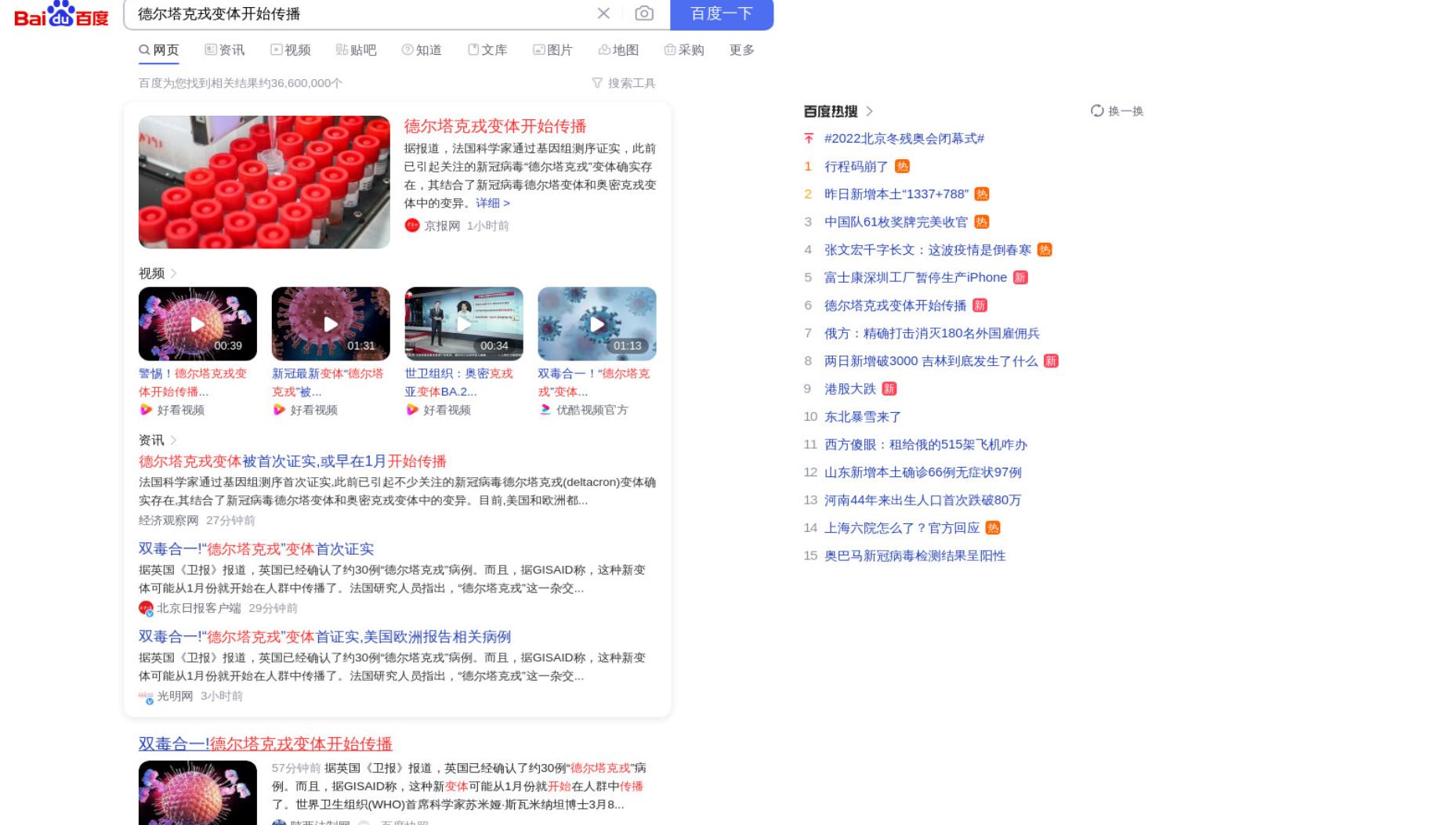The width and height of the screenshot is (1456, 825).
Task: Expand the 资讯 section chevron
Action: pos(174,440)
